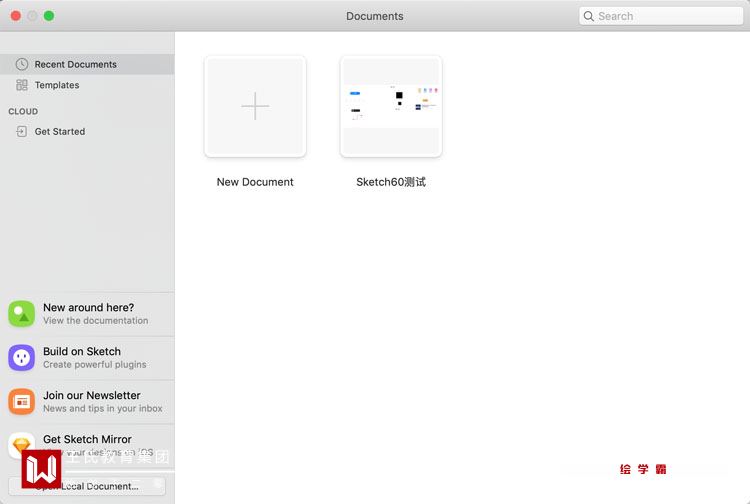The height and width of the screenshot is (504, 750).
Task: Click View the documentation subtitle
Action: point(96,320)
